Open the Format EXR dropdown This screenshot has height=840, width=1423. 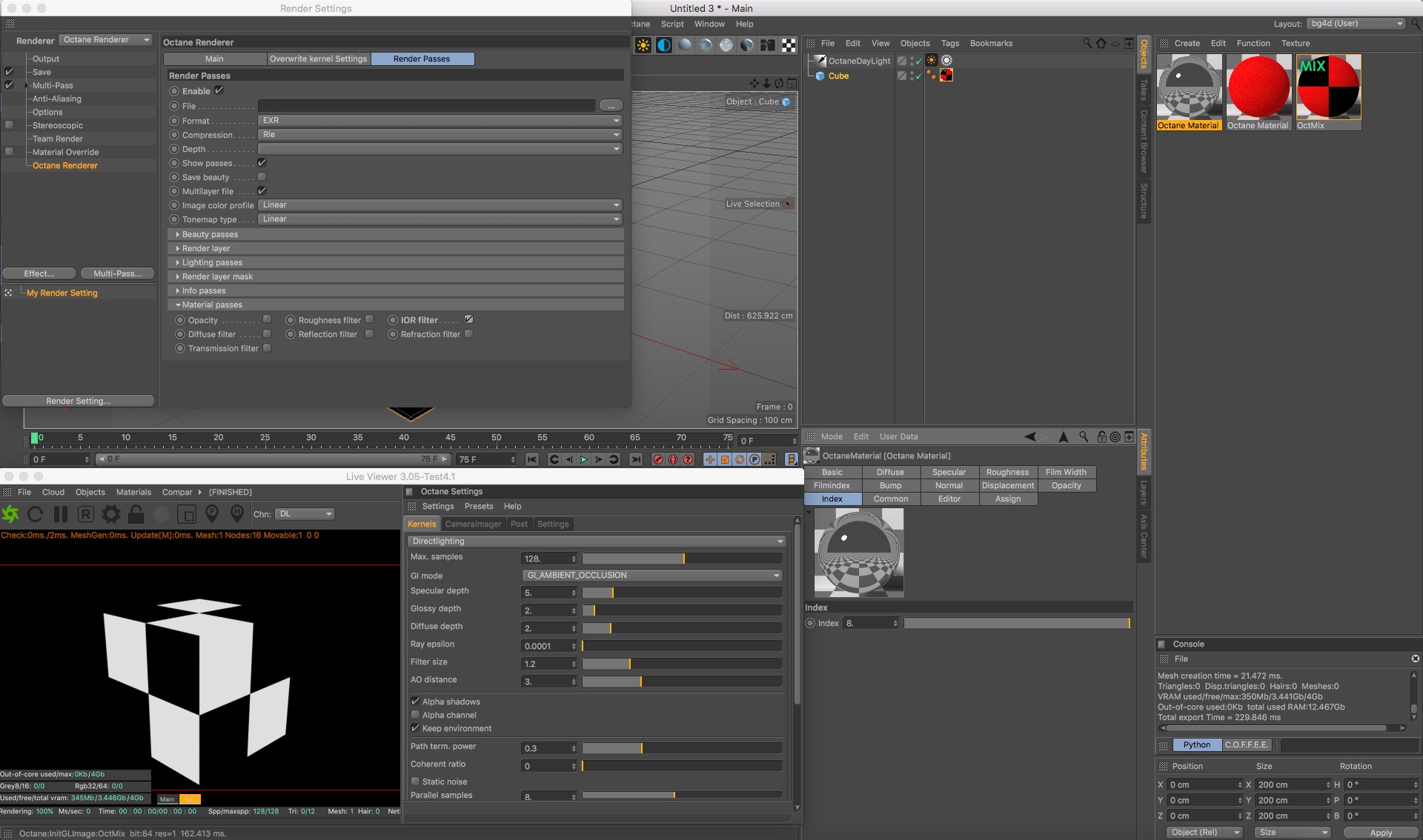pos(440,121)
